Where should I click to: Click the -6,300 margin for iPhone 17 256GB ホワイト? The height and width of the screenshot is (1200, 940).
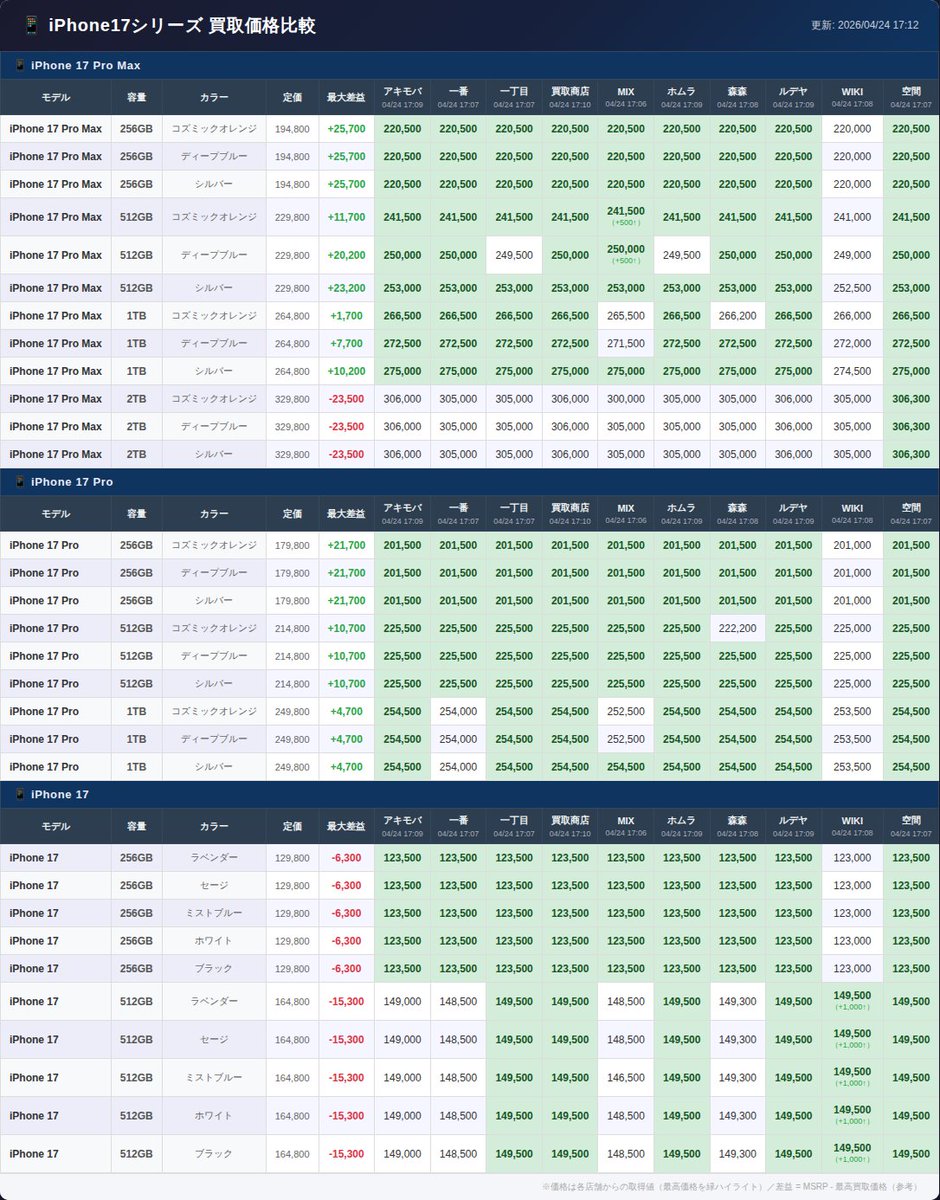point(346,941)
